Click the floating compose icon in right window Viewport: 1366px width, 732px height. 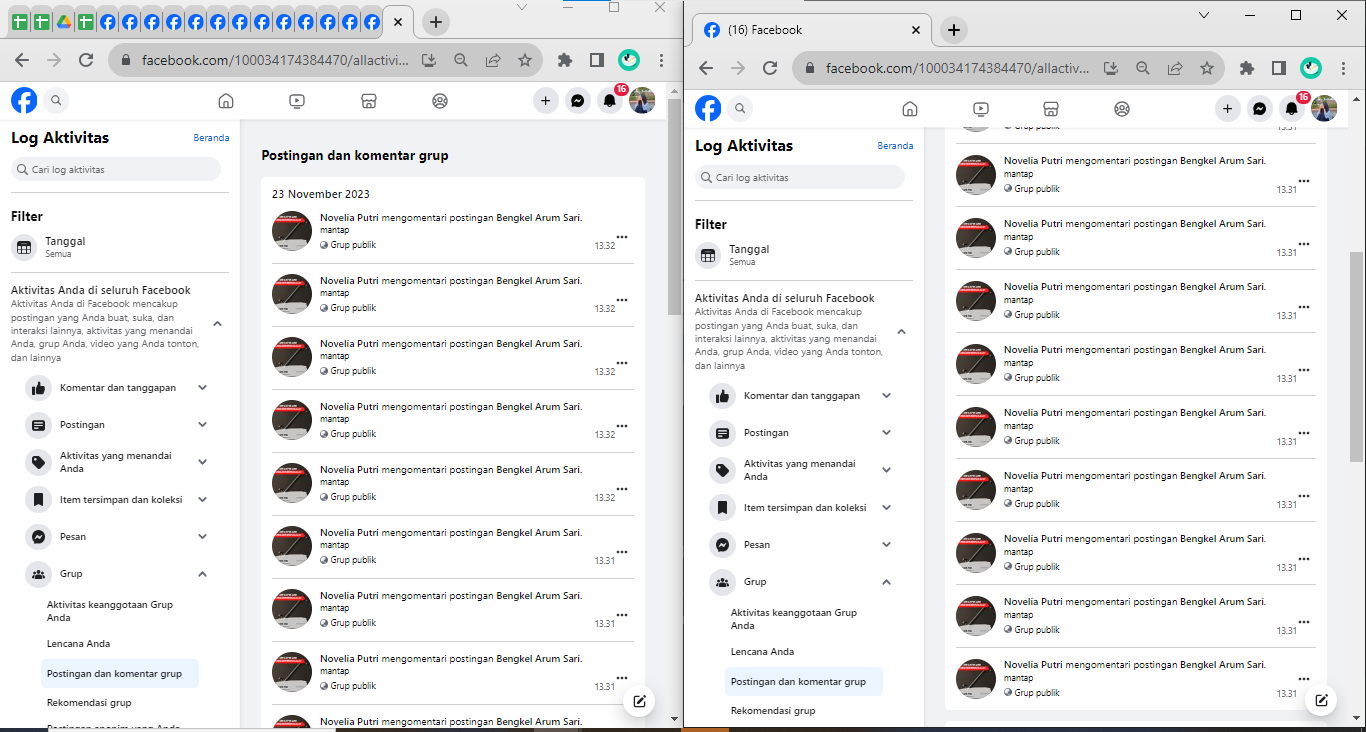pyautogui.click(x=1321, y=701)
